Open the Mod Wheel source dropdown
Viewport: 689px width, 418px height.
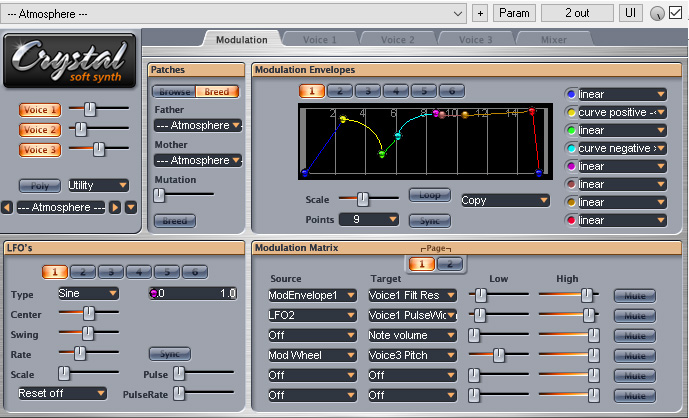click(312, 355)
